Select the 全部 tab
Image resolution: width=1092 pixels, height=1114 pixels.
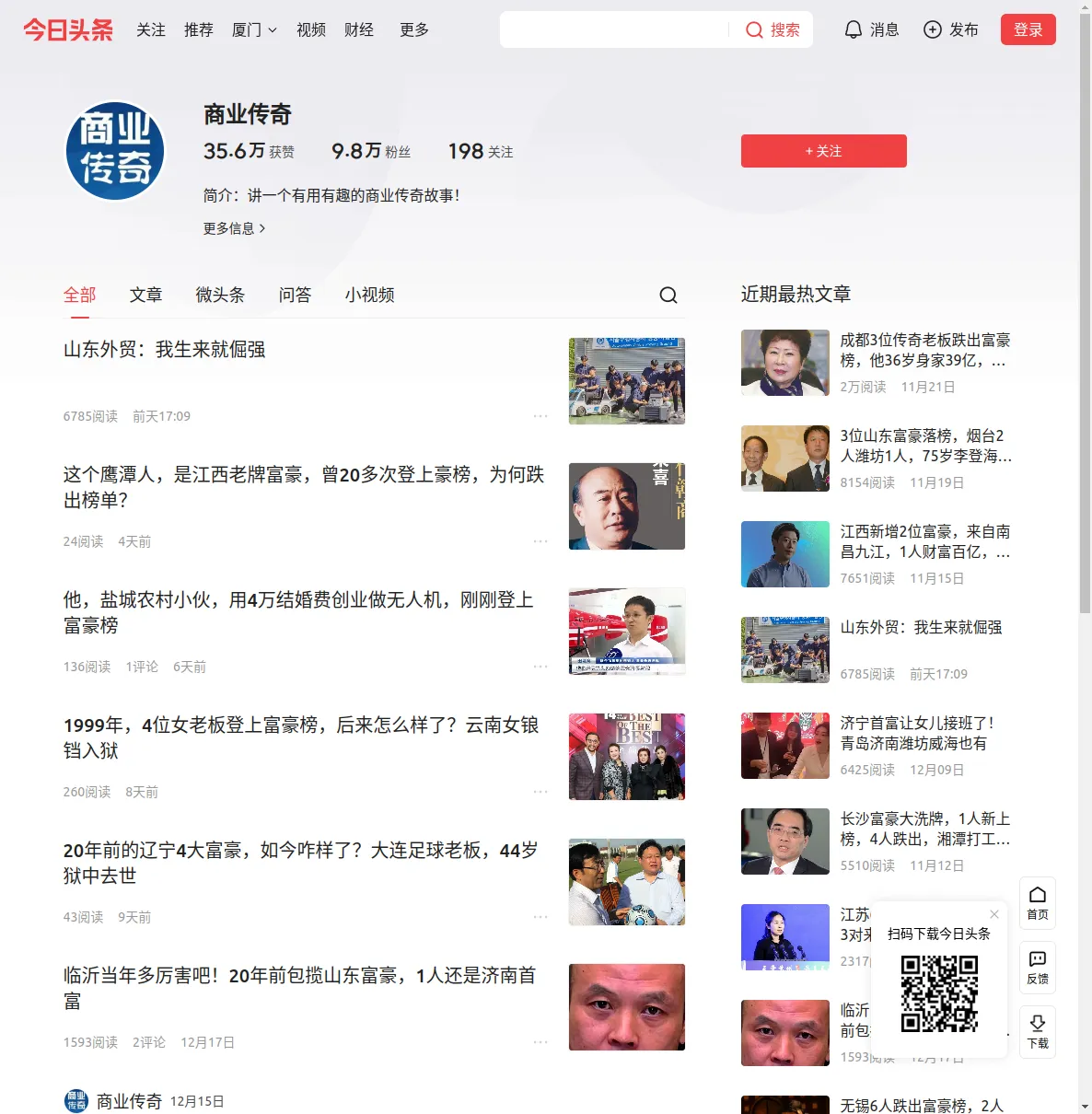pos(80,295)
